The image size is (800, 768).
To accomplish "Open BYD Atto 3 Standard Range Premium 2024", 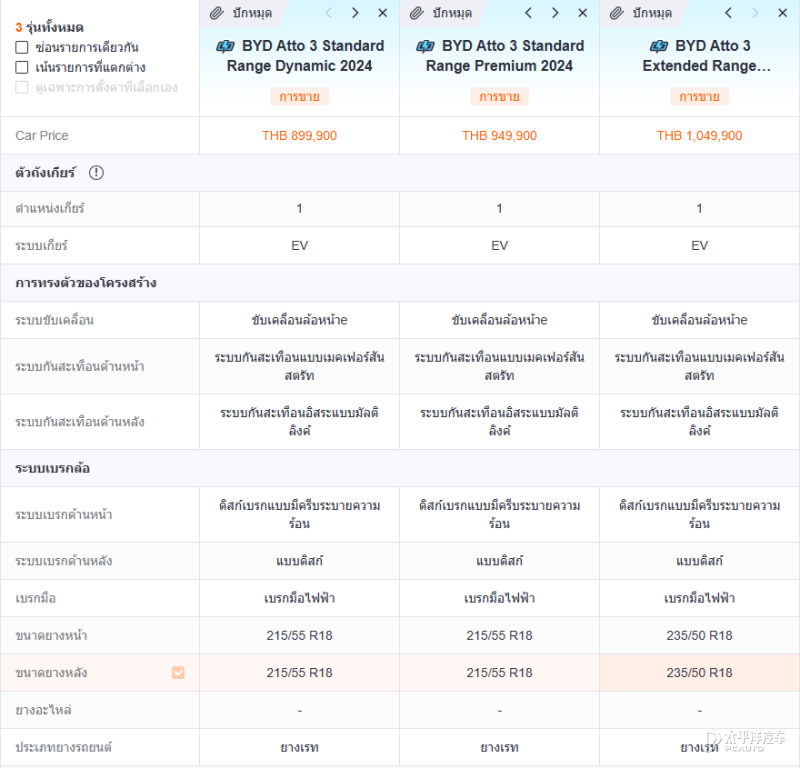I will tap(499, 56).
